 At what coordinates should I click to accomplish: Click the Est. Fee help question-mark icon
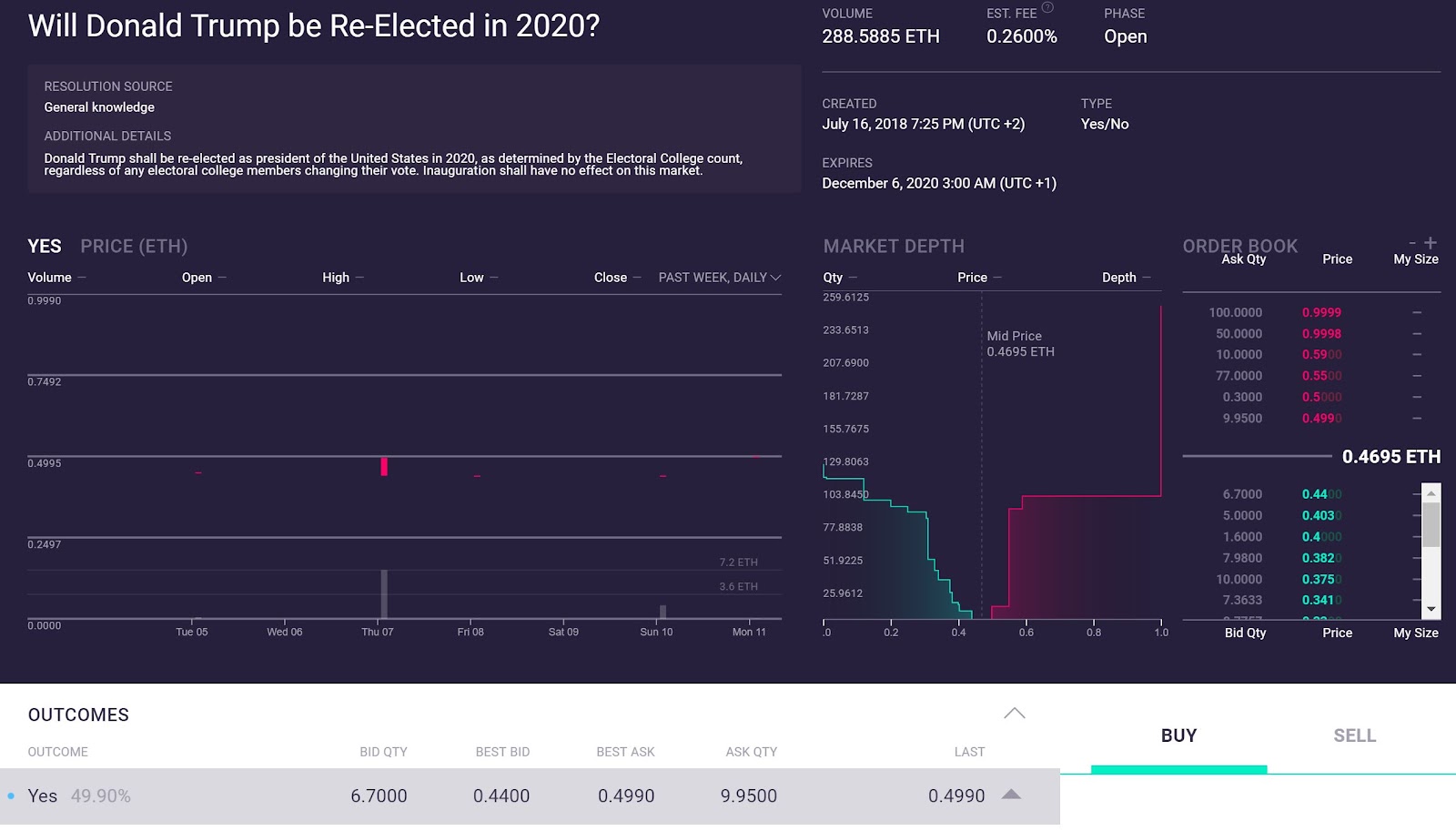(x=1047, y=7)
